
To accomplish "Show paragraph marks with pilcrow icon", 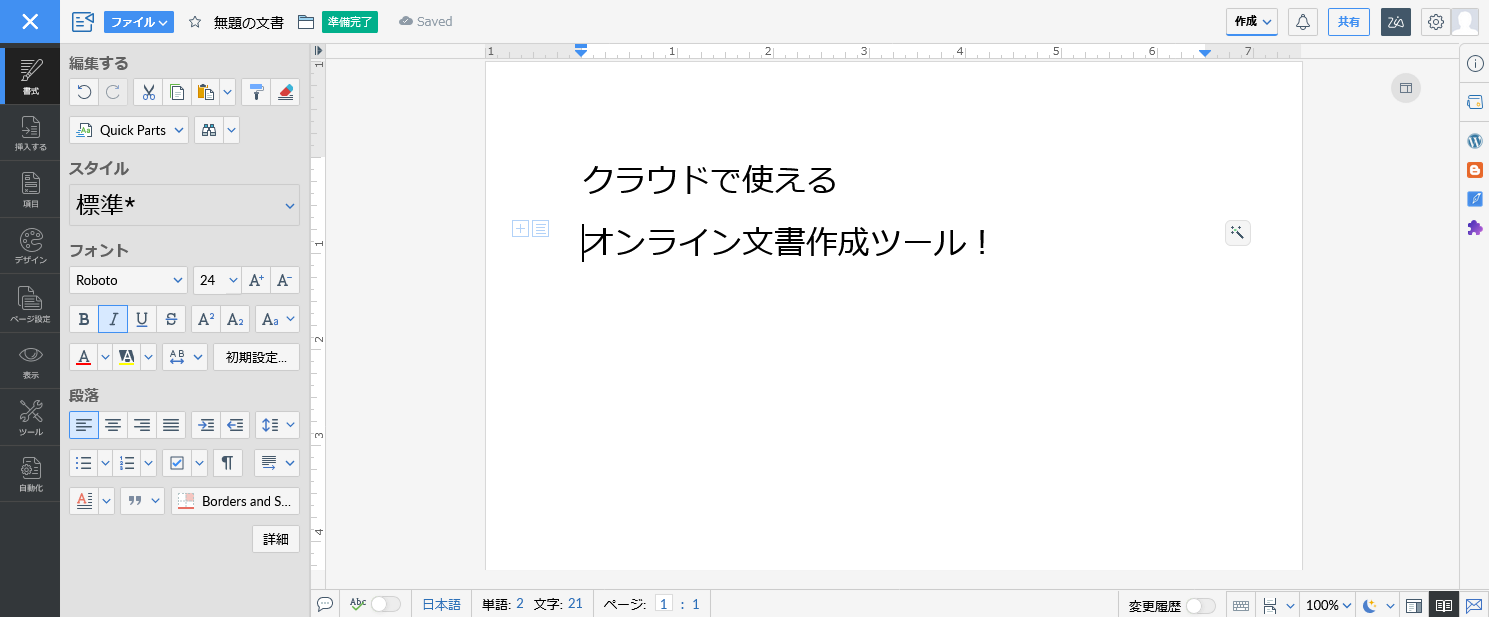I will pyautogui.click(x=227, y=463).
